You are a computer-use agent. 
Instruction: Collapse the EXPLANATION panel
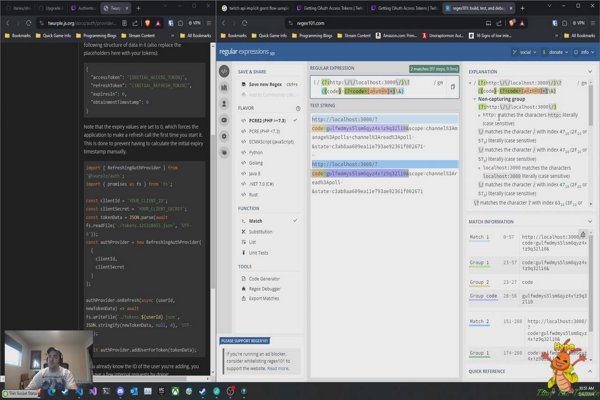[x=590, y=72]
